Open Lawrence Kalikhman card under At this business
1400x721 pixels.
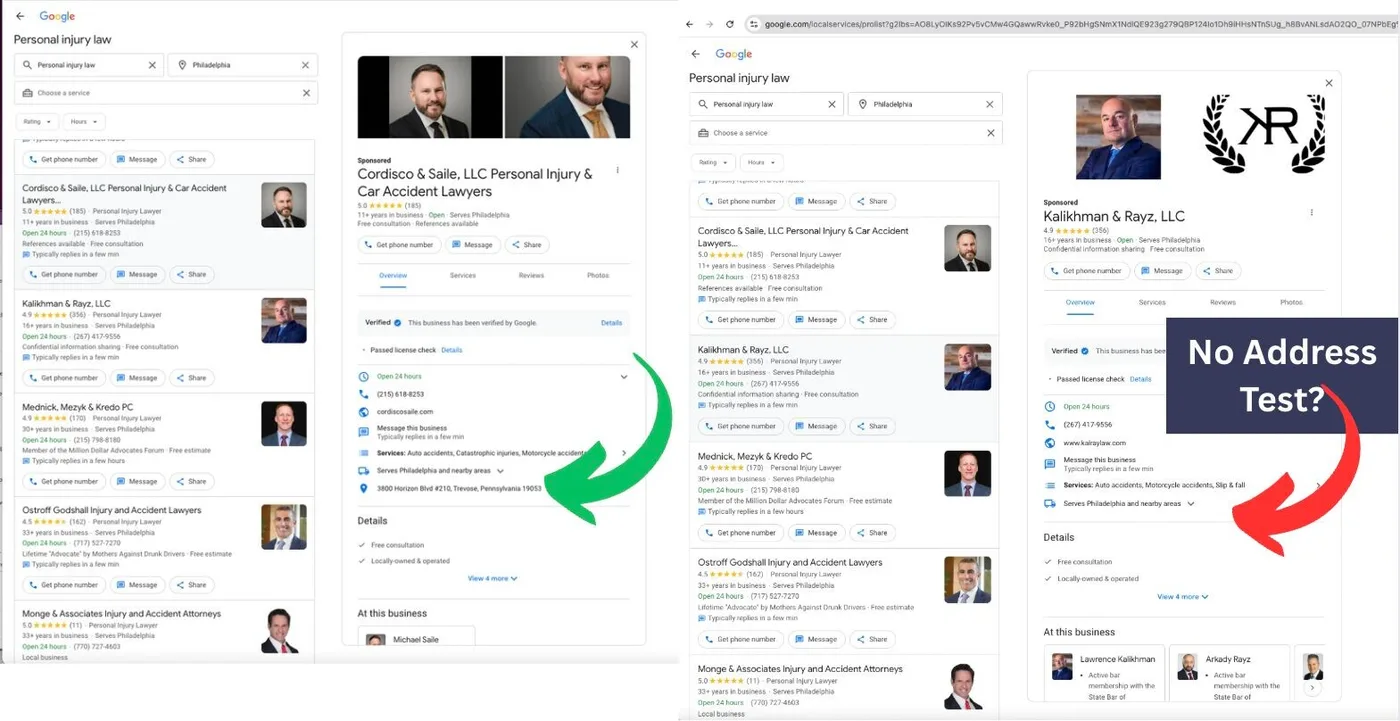click(x=1104, y=674)
